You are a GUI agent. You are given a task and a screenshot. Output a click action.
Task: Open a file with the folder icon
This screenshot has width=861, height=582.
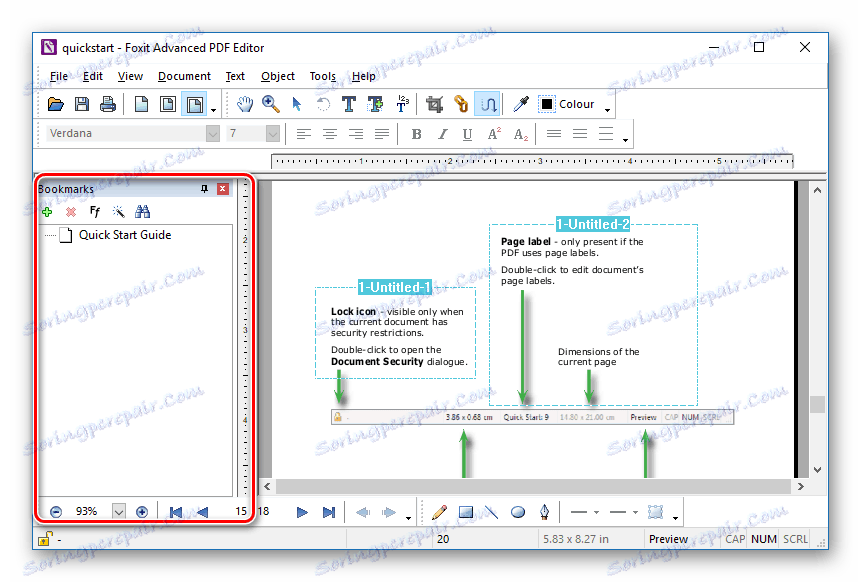(55, 104)
